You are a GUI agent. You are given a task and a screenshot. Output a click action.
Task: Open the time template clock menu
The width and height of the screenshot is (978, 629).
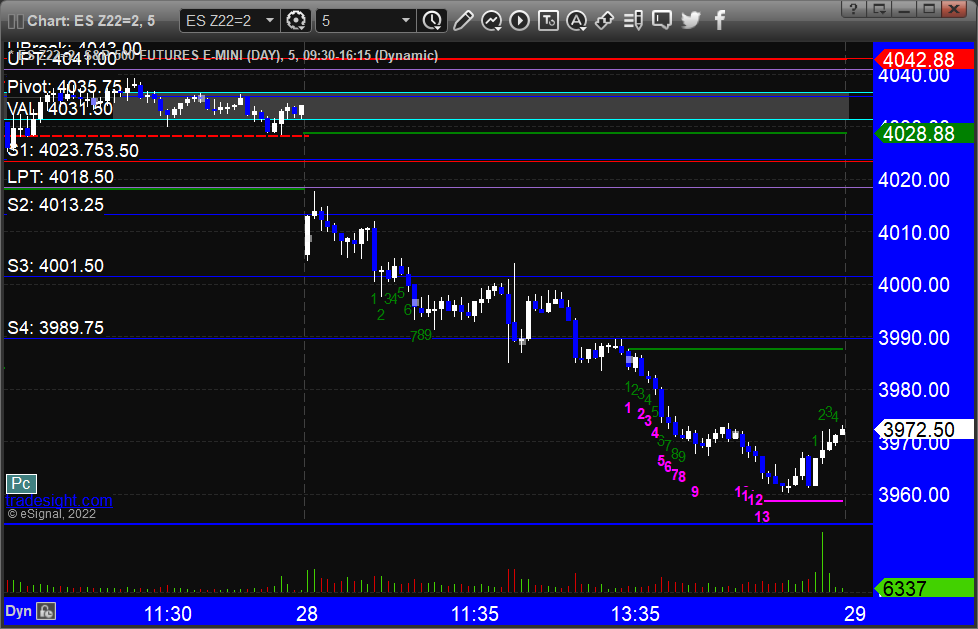click(x=432, y=21)
